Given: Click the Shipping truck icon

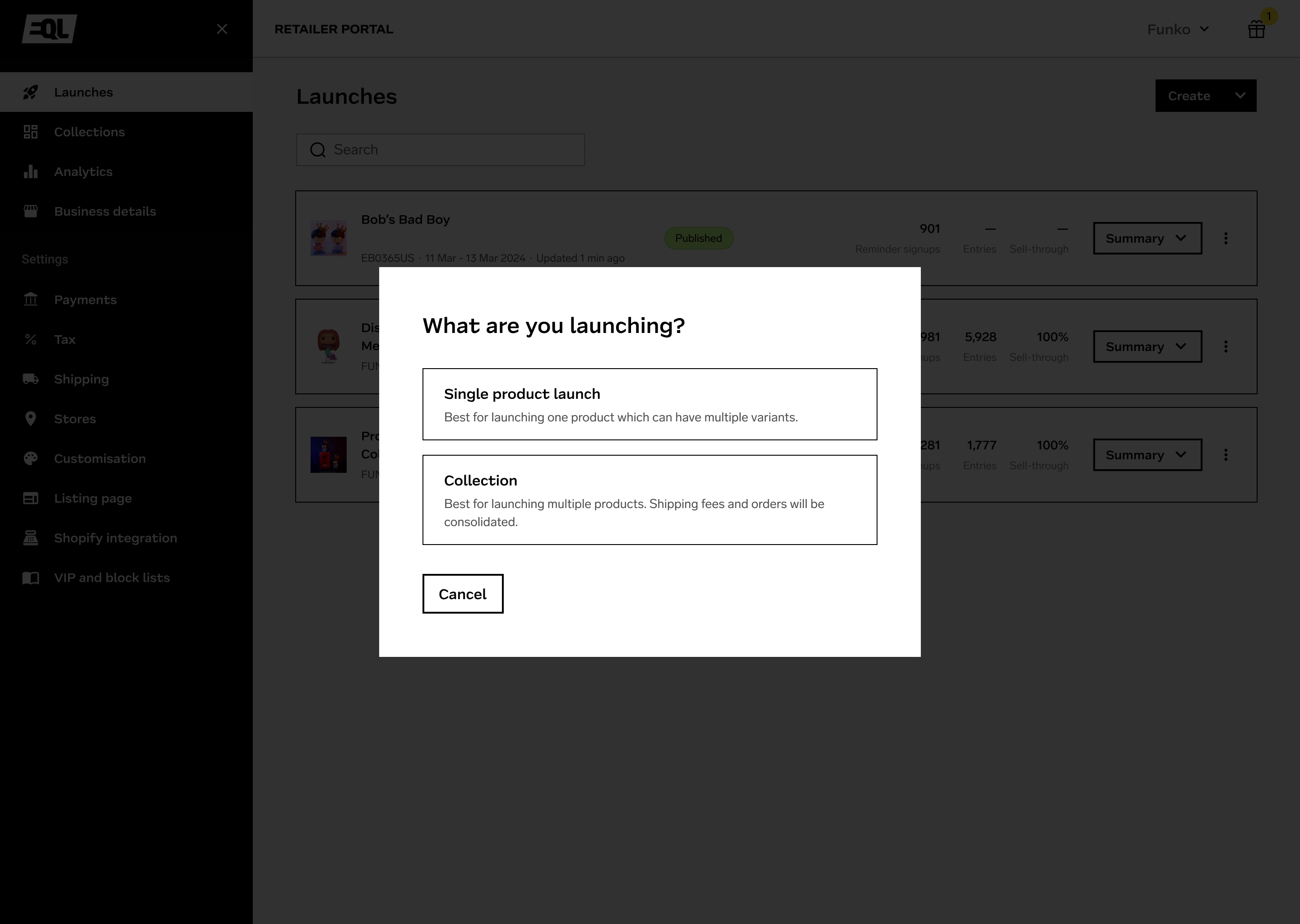Looking at the screenshot, I should 31,379.
